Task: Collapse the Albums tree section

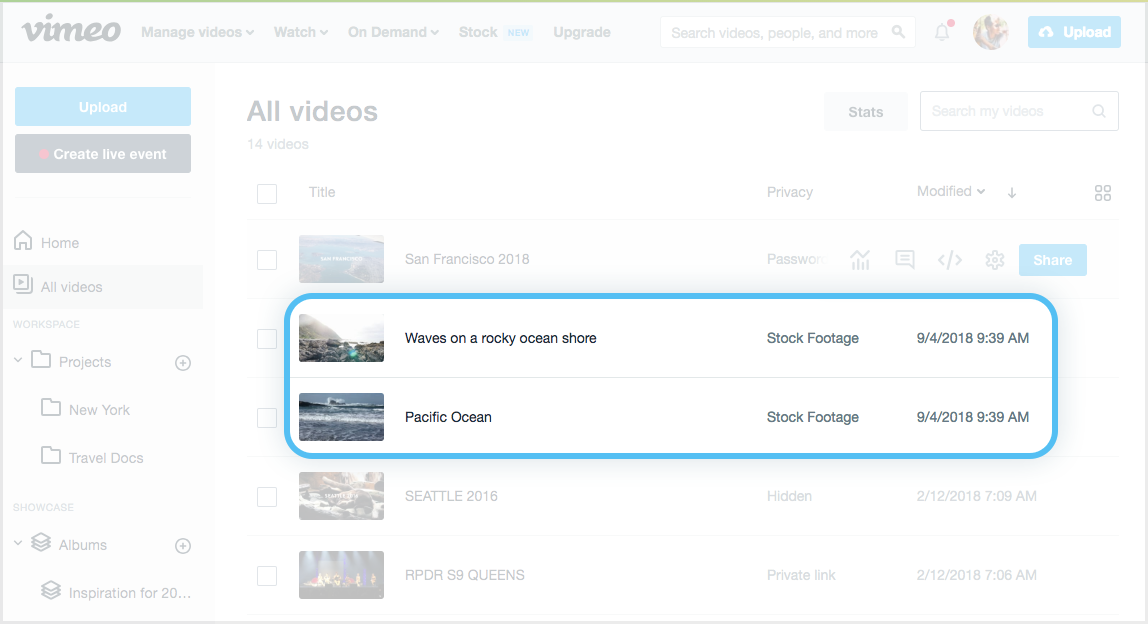Action: click(18, 543)
